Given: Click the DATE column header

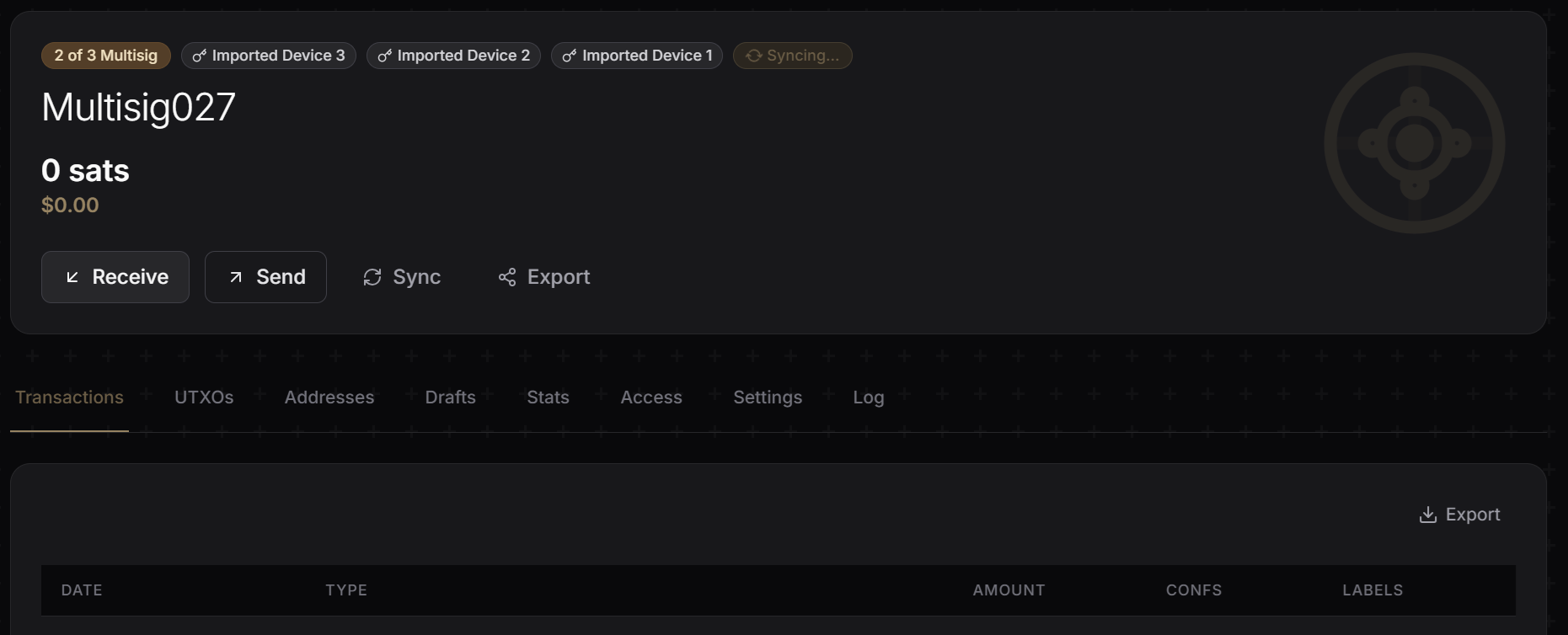Looking at the screenshot, I should [x=82, y=590].
